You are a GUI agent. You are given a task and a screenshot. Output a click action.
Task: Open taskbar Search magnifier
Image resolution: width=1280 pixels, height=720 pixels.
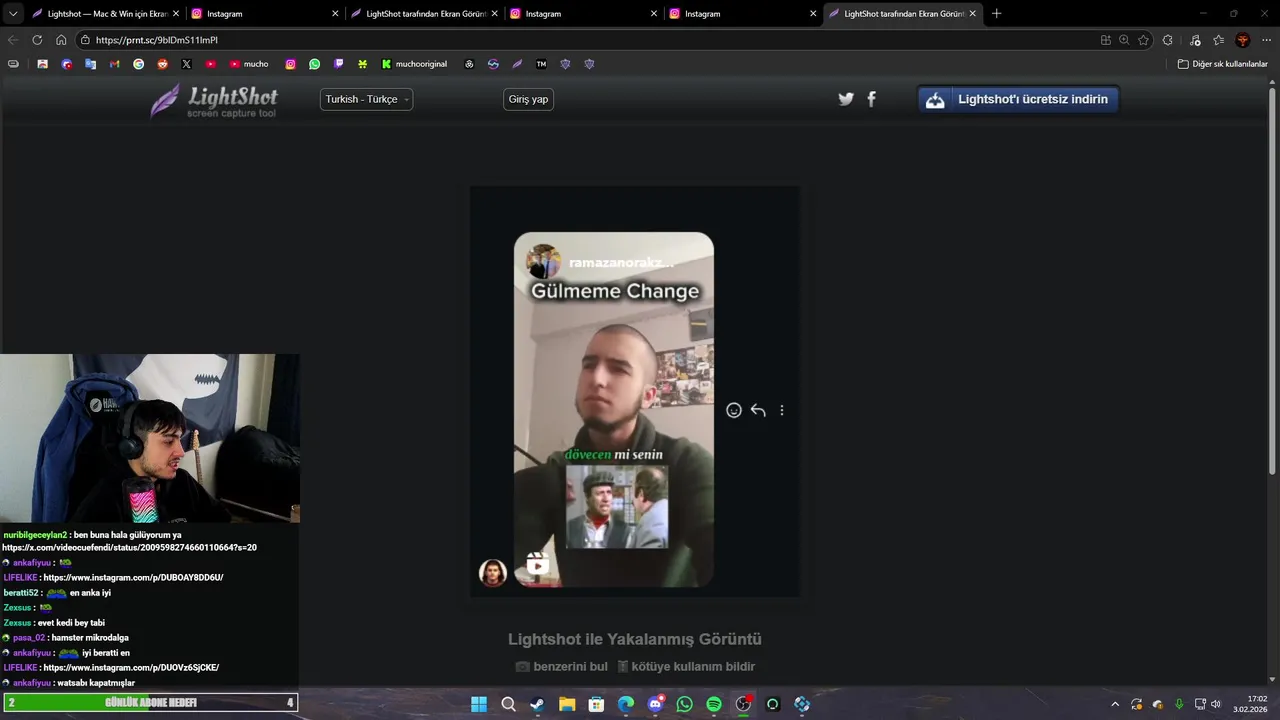508,704
